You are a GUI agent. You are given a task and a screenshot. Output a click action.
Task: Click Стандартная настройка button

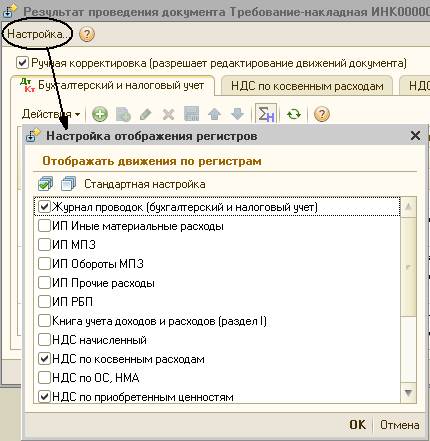coord(145,184)
